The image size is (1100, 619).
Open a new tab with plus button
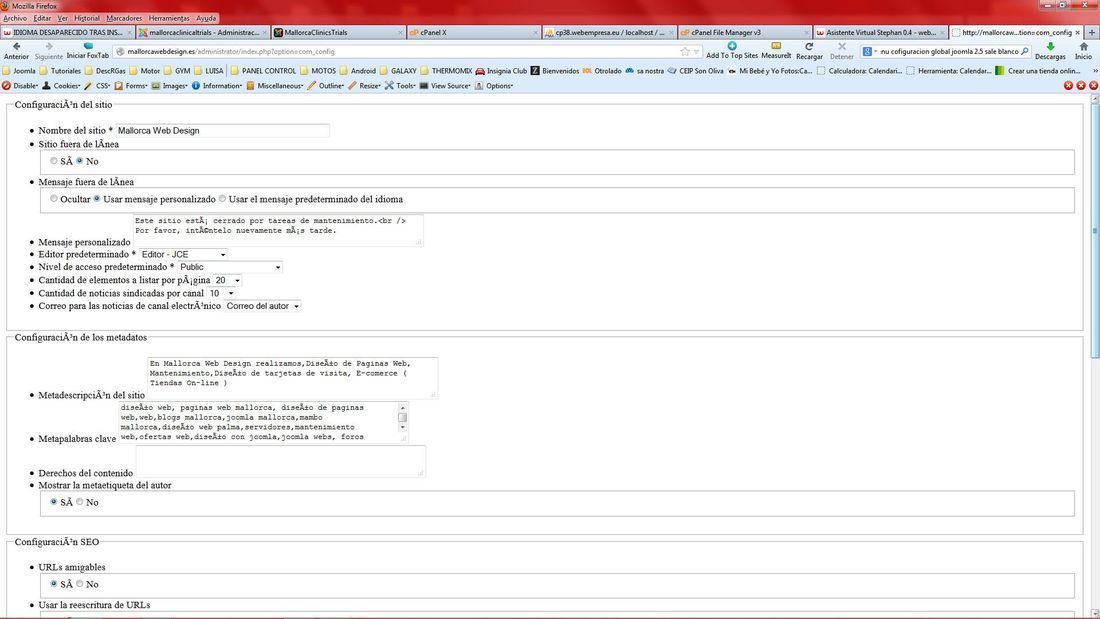[x=1092, y=32]
